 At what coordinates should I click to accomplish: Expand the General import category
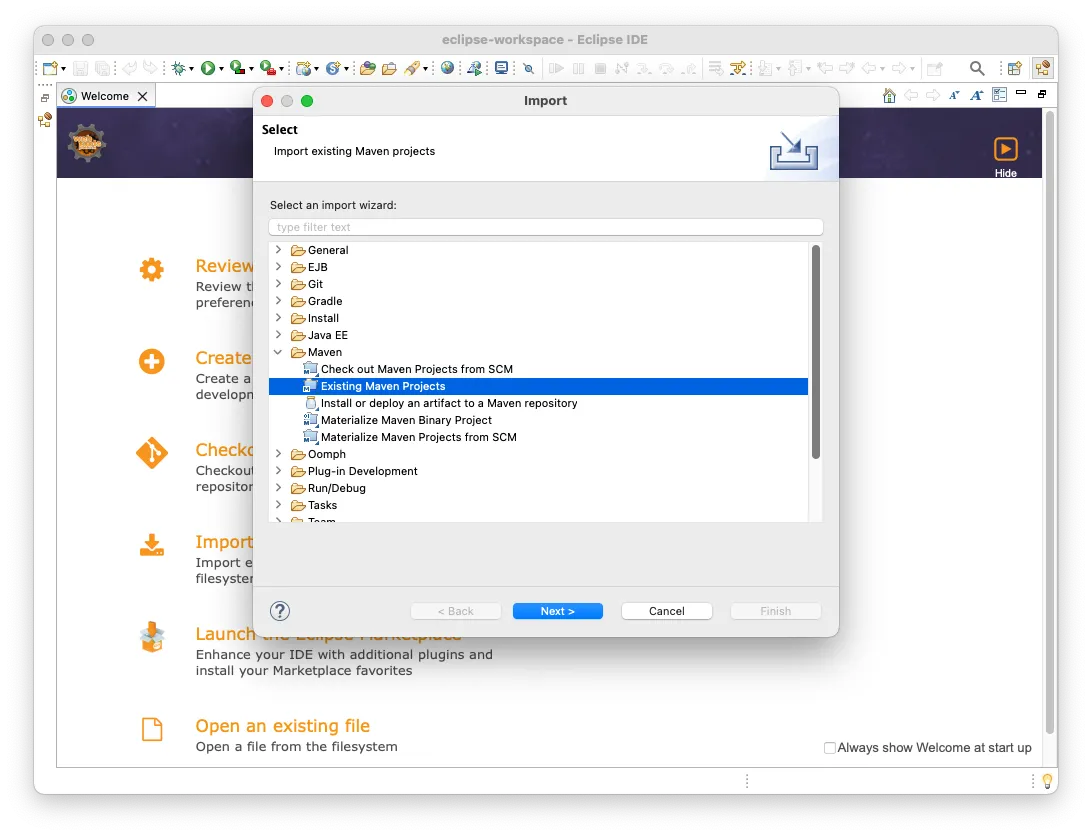click(278, 250)
